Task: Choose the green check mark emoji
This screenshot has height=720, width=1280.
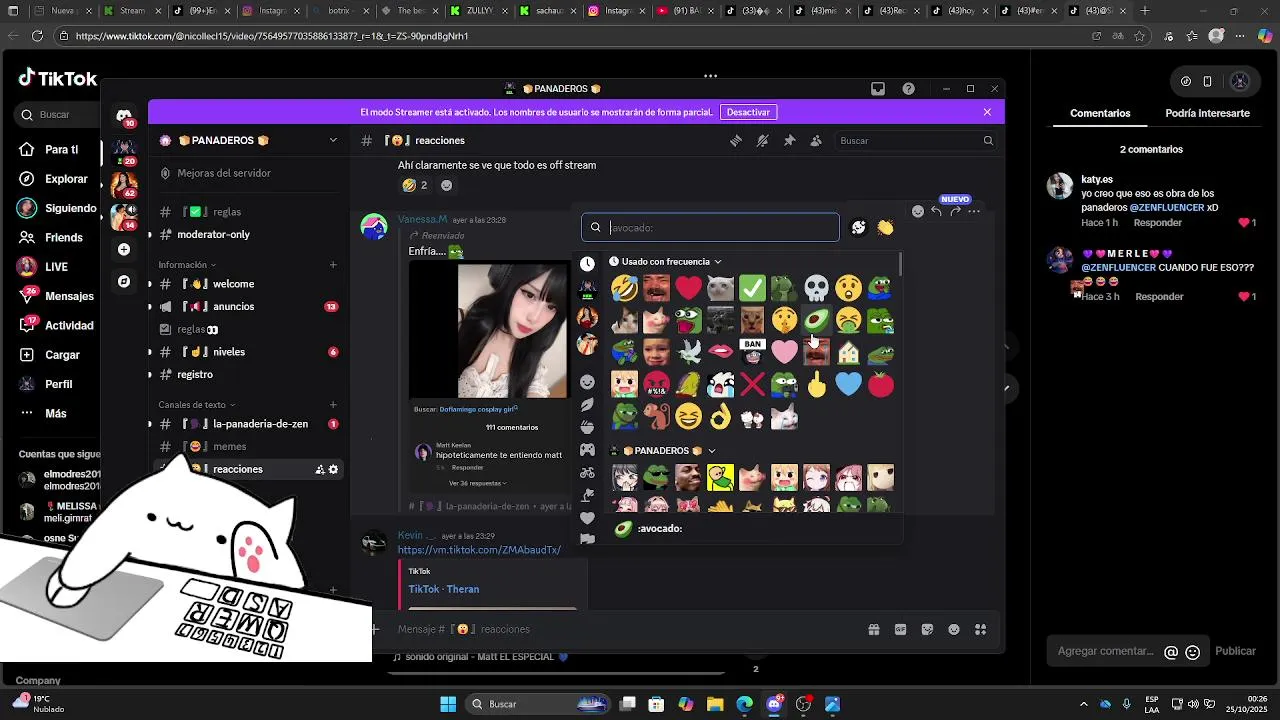Action: tap(752, 289)
